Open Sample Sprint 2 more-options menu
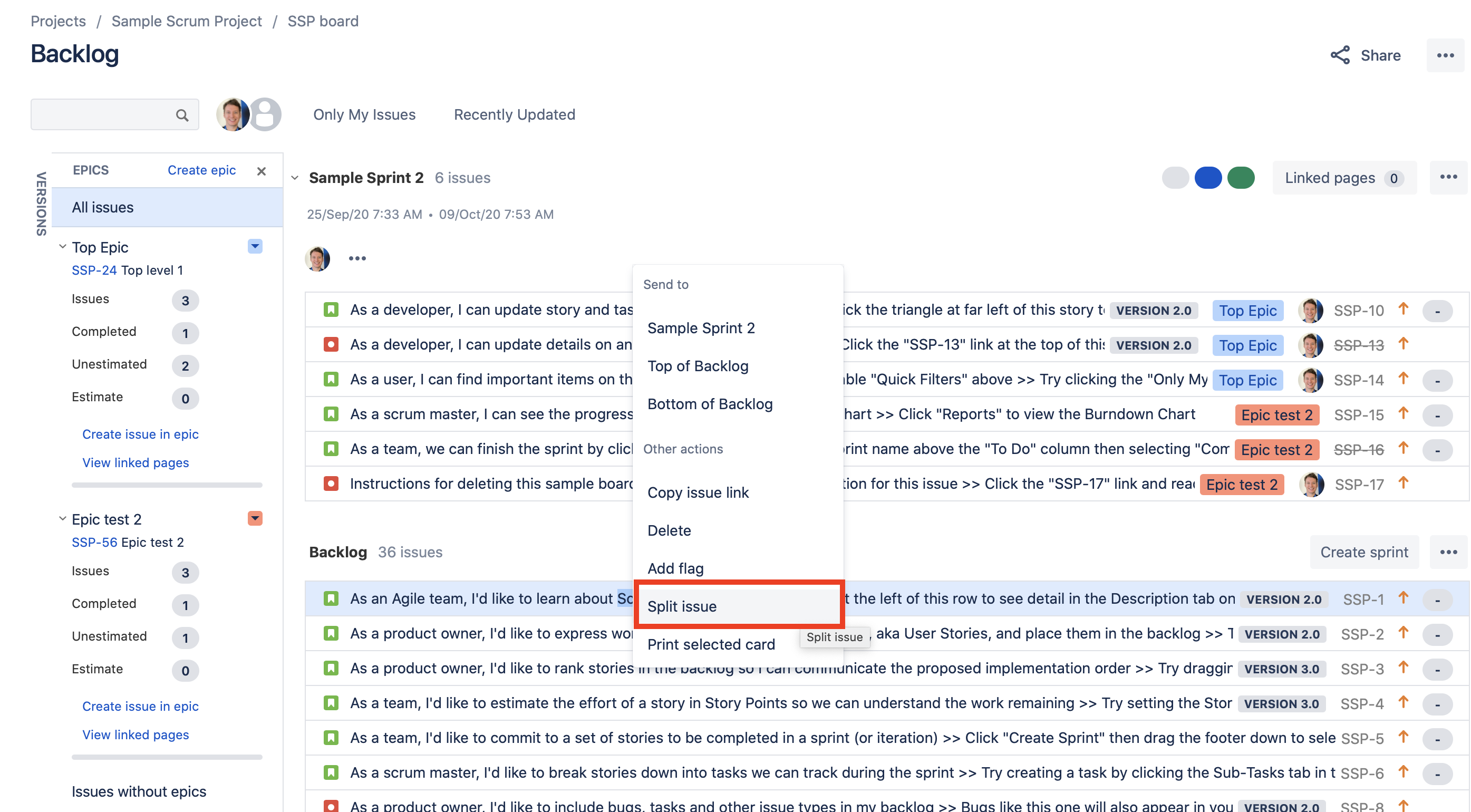 point(1448,178)
